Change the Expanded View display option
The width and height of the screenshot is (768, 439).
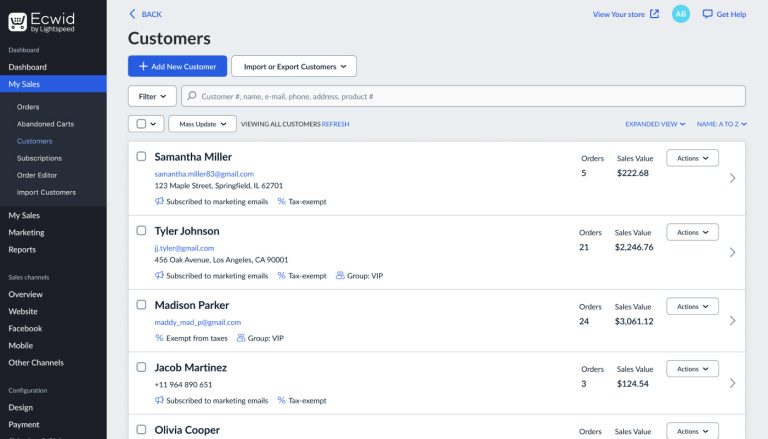[655, 124]
